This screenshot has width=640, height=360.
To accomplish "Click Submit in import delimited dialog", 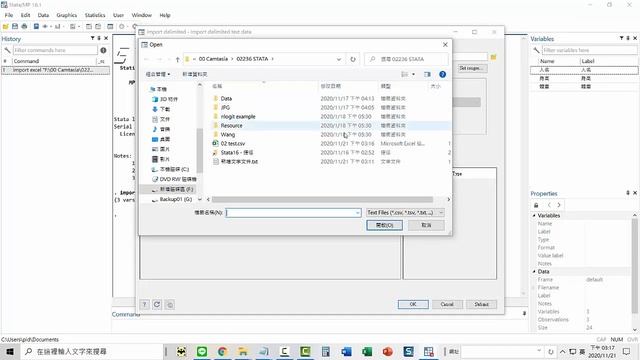I will [x=482, y=304].
